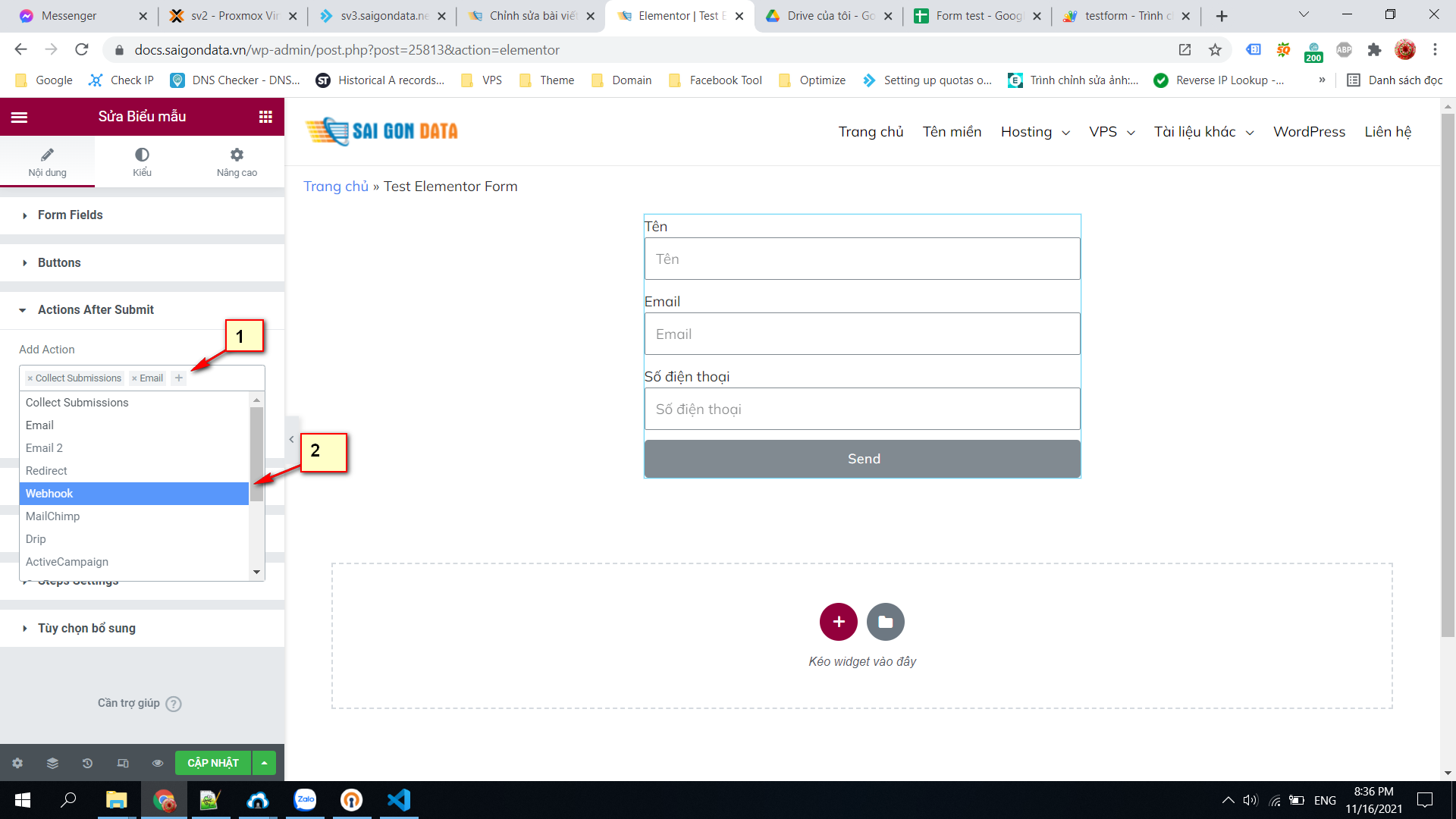
Task: Click the Trang chủ breadcrumb link
Action: pos(336,187)
